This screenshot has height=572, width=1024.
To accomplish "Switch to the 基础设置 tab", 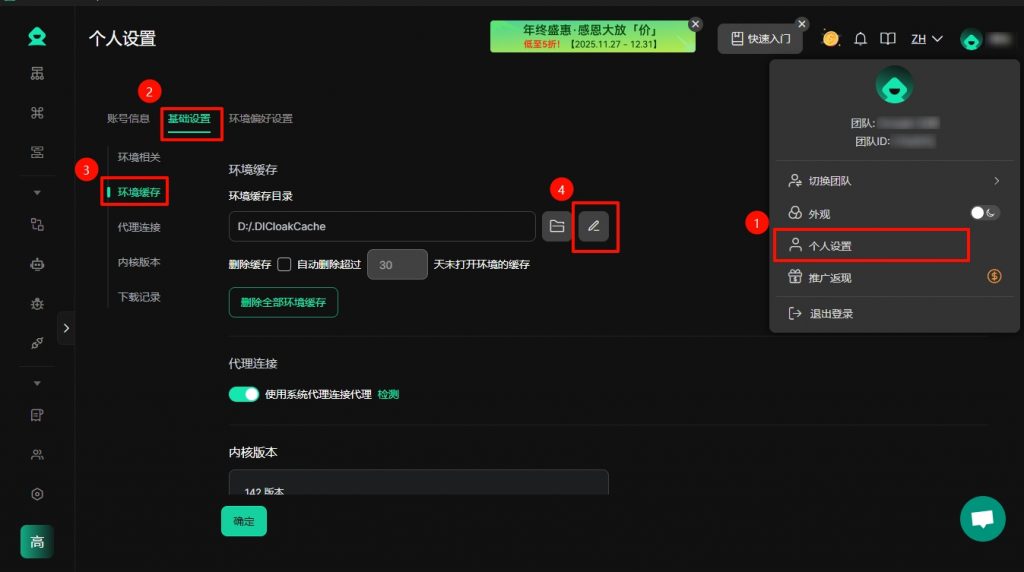I will coord(189,118).
